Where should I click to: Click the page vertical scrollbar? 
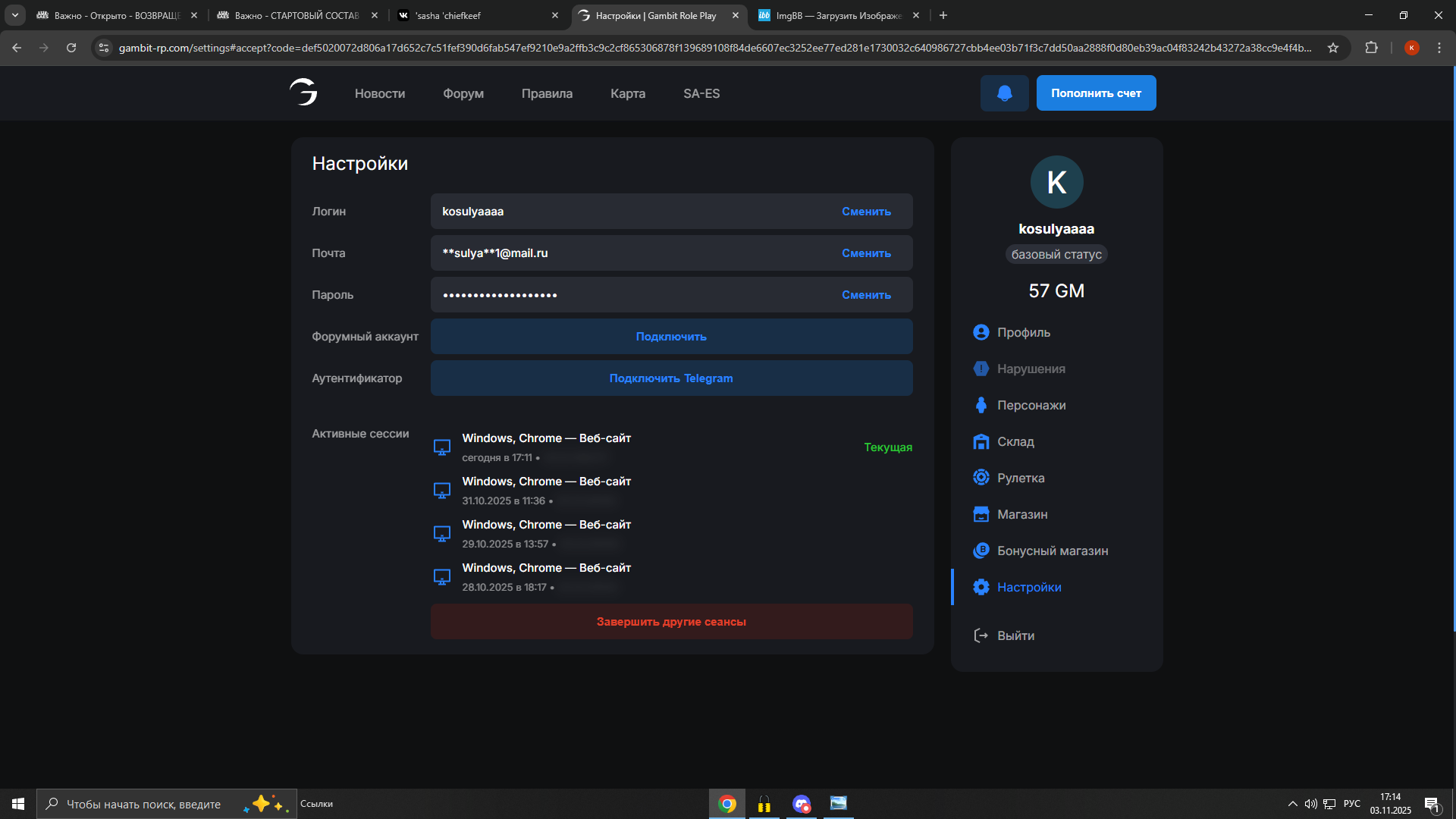tap(1453, 349)
